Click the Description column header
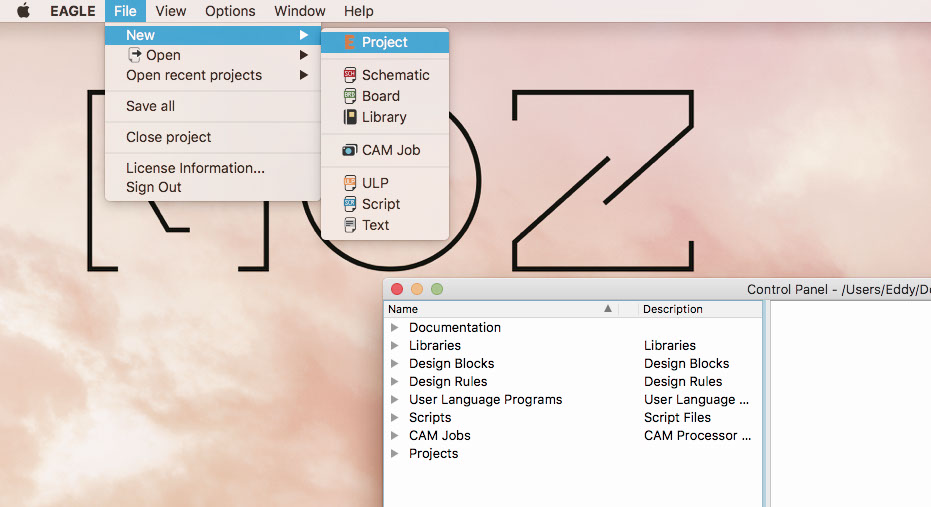Viewport: 931px width, 507px height. (x=701, y=309)
